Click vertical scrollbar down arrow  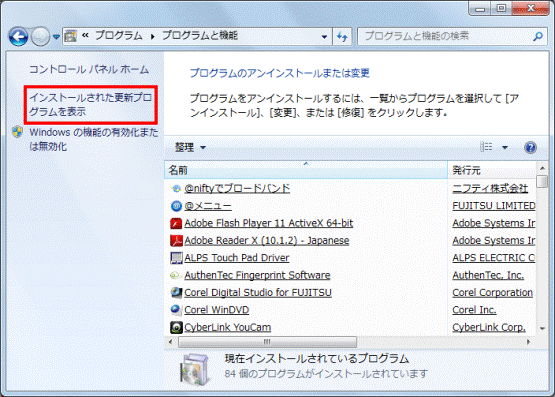click(x=542, y=329)
